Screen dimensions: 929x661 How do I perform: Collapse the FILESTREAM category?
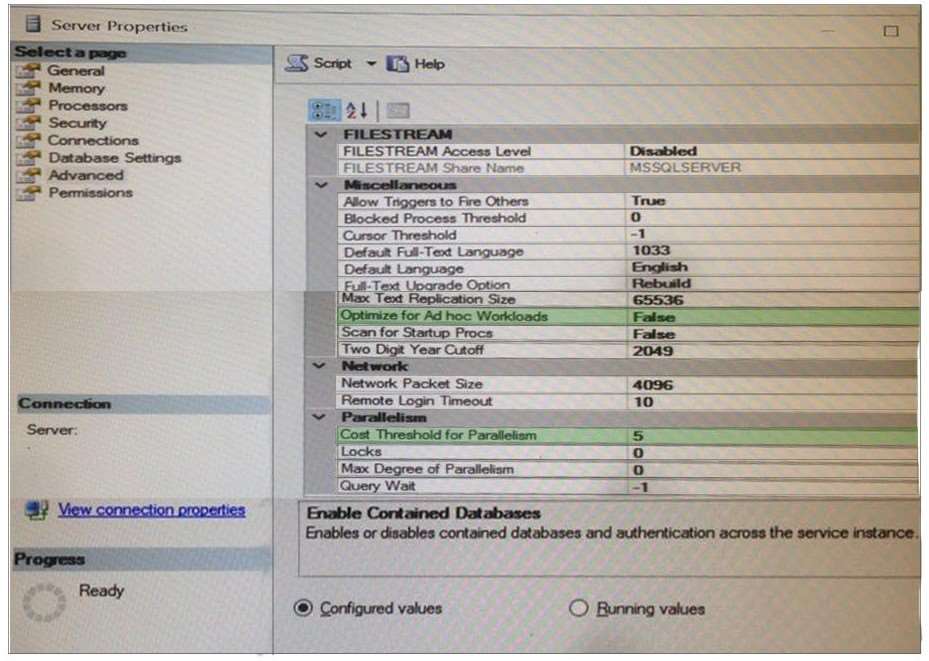tap(321, 134)
